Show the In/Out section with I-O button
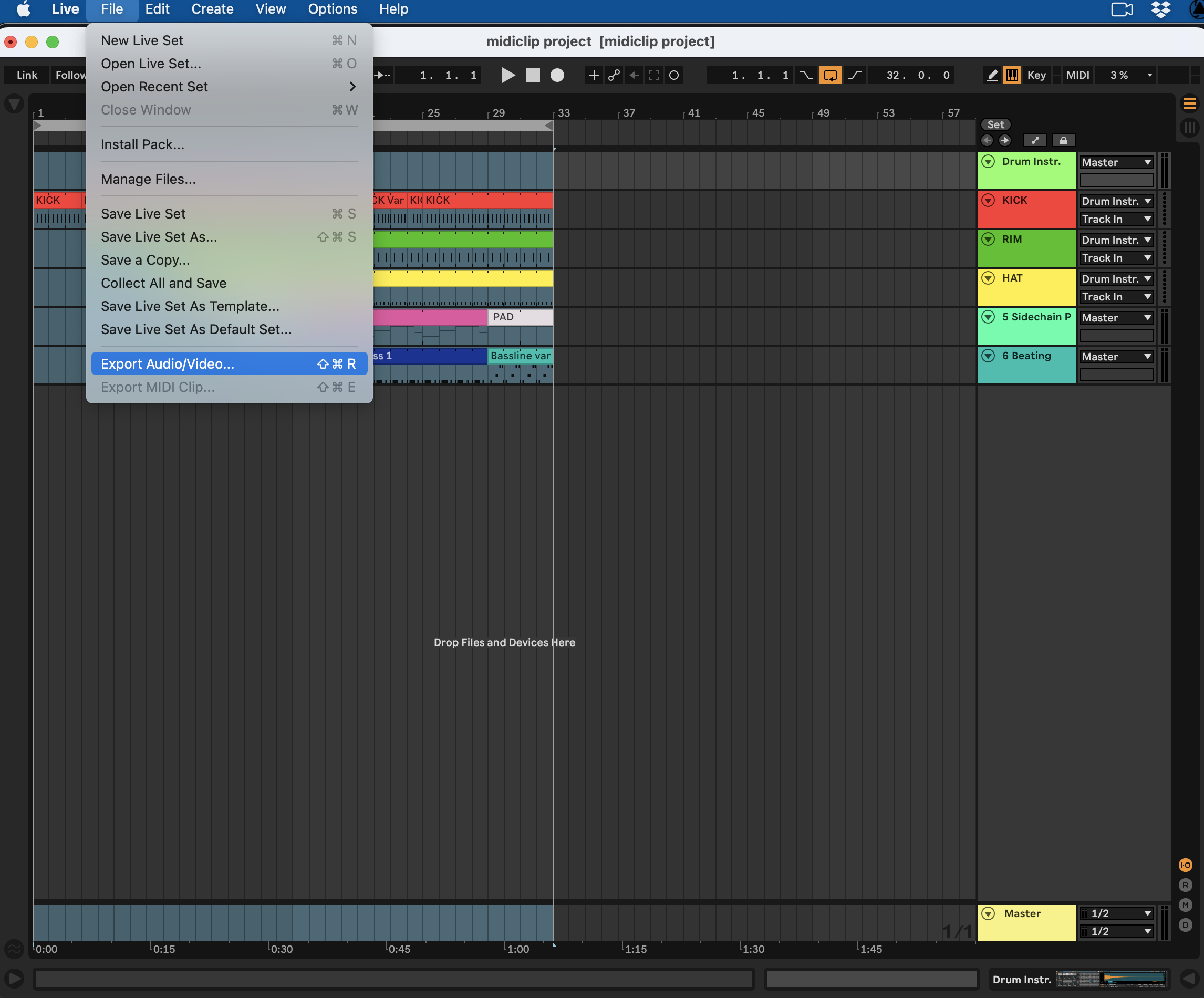 coord(1185,865)
